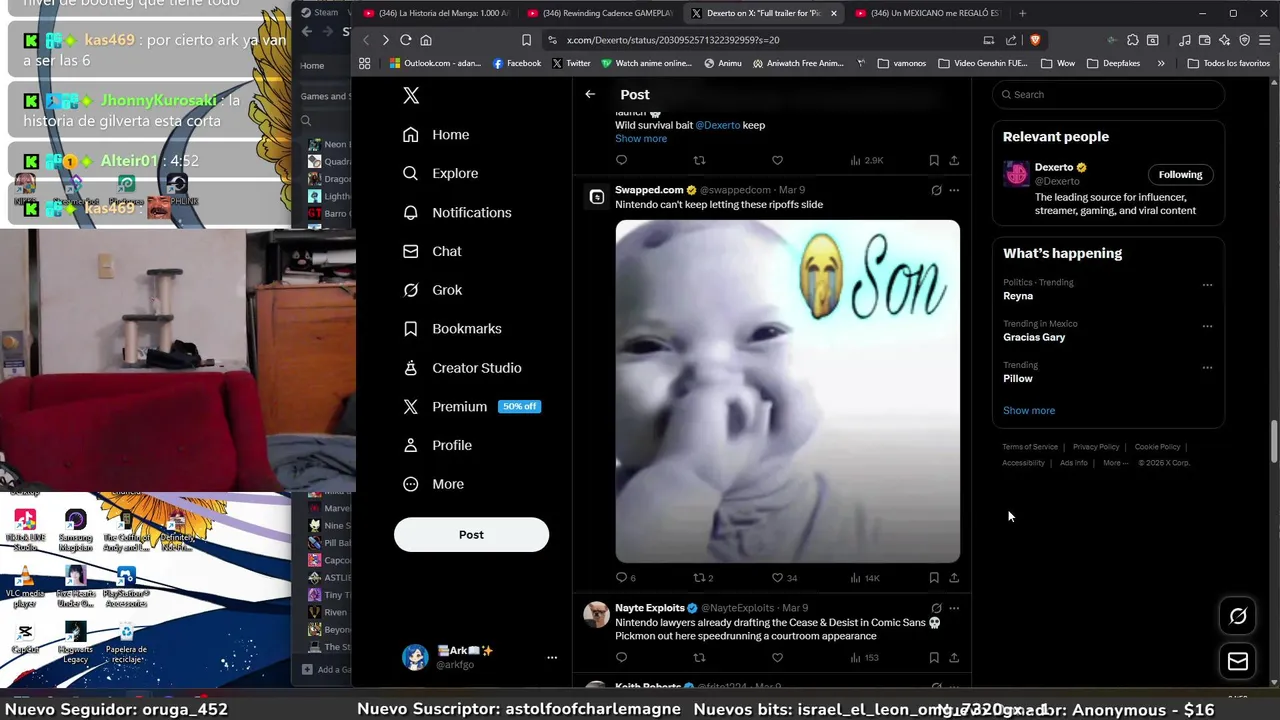Screen dimensions: 1280x720
Task: Click the X Search field
Action: click(1108, 95)
